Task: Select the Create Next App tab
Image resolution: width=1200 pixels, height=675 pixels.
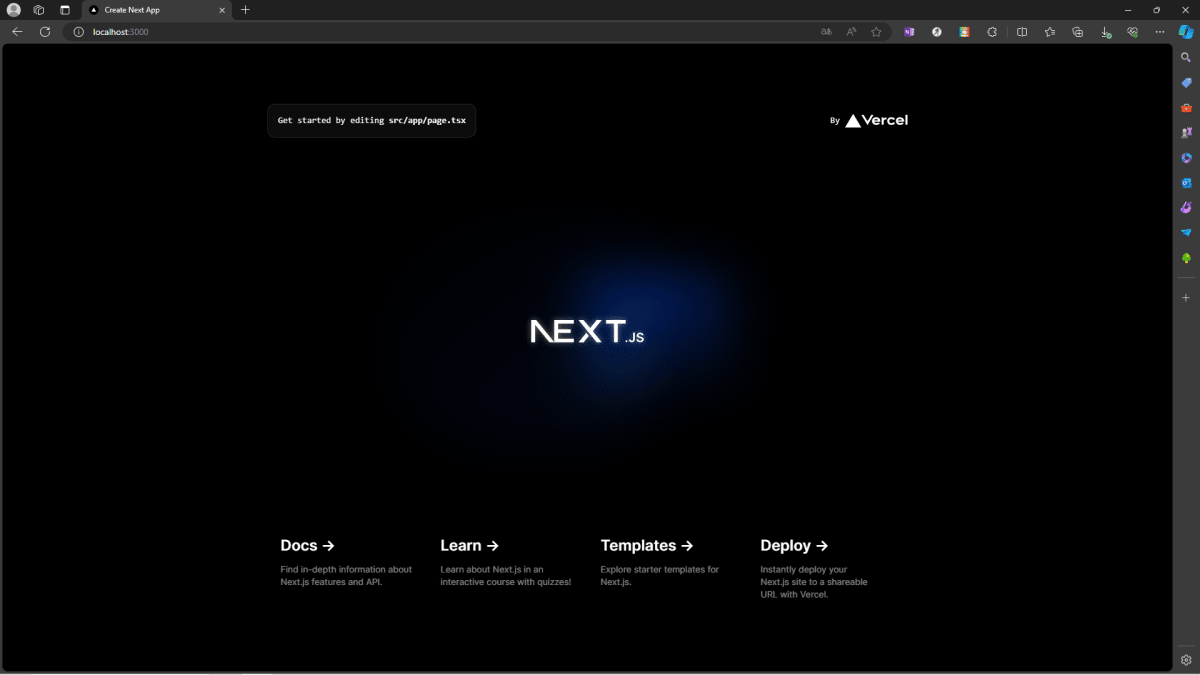Action: coord(157,10)
